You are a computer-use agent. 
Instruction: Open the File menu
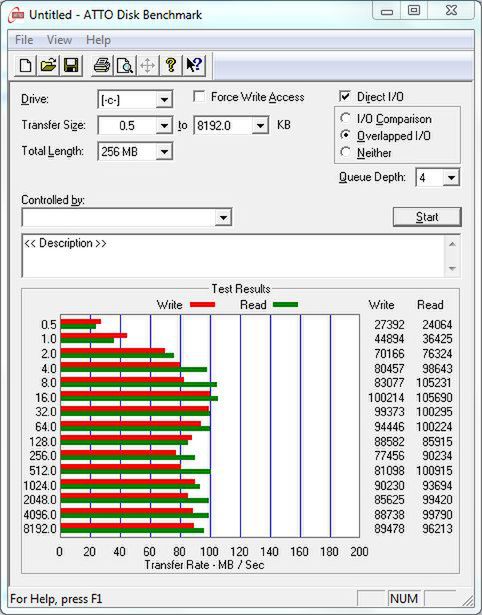(x=24, y=40)
